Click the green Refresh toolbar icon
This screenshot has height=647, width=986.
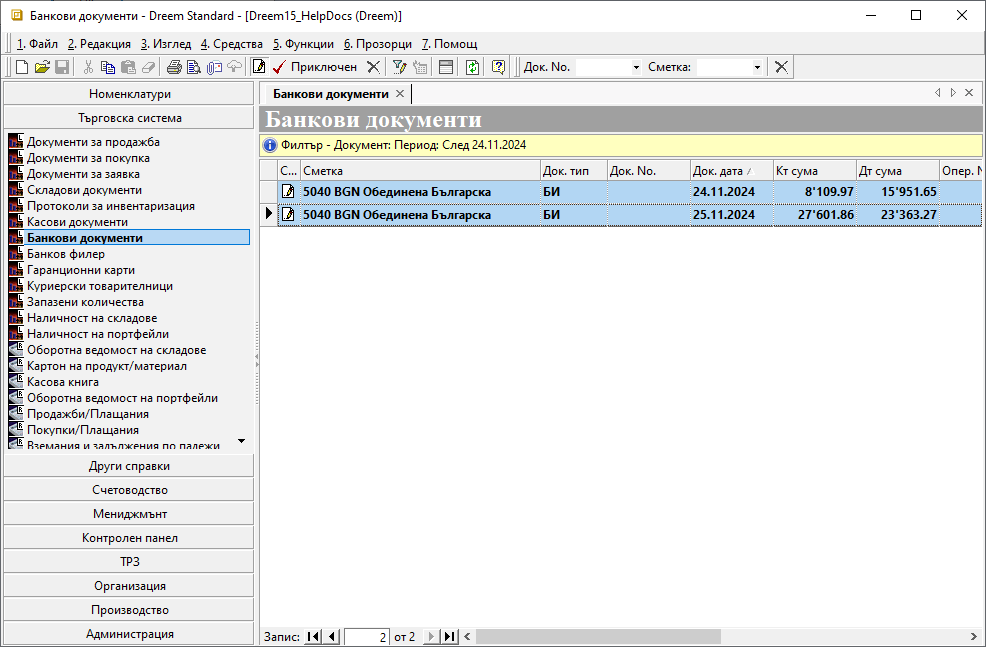pyautogui.click(x=472, y=67)
